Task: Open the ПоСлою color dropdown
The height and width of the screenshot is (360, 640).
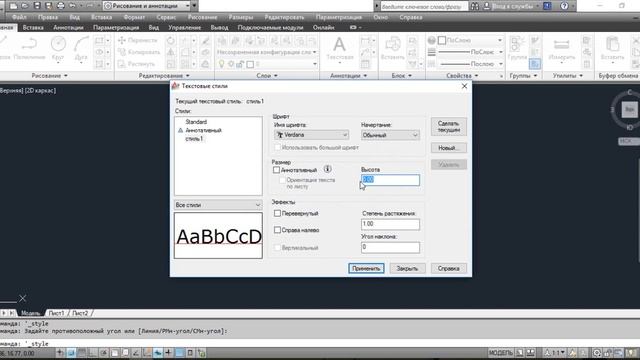Action: 470,40
